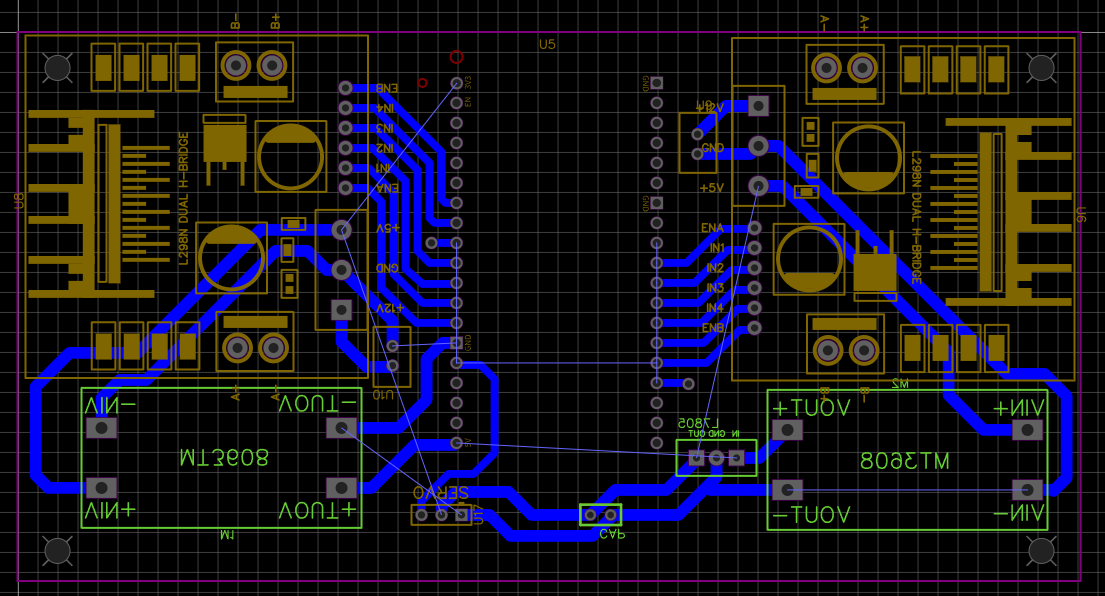This screenshot has width=1105, height=596.
Task: Select the left MT3608 boost module footprint
Action: click(x=220, y=460)
